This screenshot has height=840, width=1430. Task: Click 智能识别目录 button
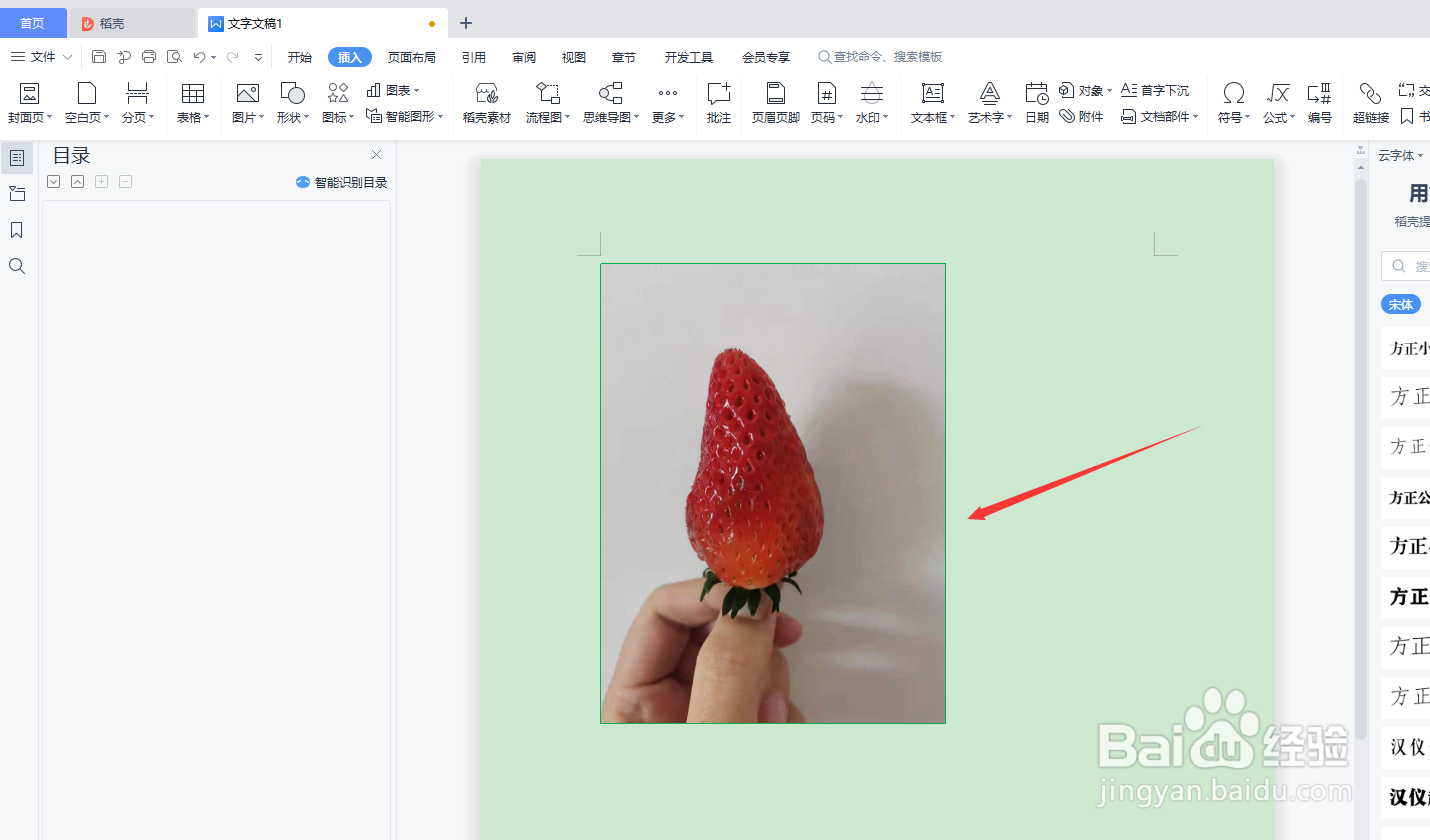point(341,182)
